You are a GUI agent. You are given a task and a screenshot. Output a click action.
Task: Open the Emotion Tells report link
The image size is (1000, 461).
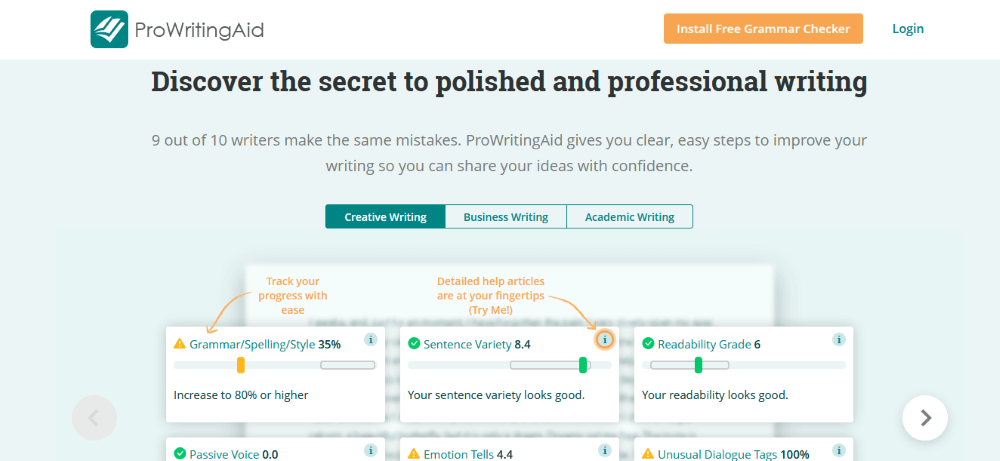[458, 455]
